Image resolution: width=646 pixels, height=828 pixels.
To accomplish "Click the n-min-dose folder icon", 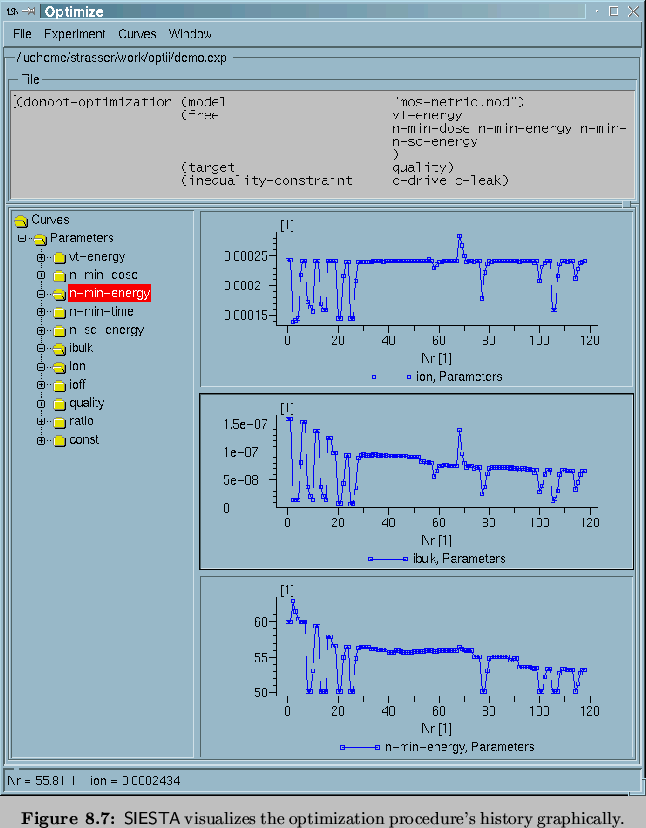I will pos(59,275).
